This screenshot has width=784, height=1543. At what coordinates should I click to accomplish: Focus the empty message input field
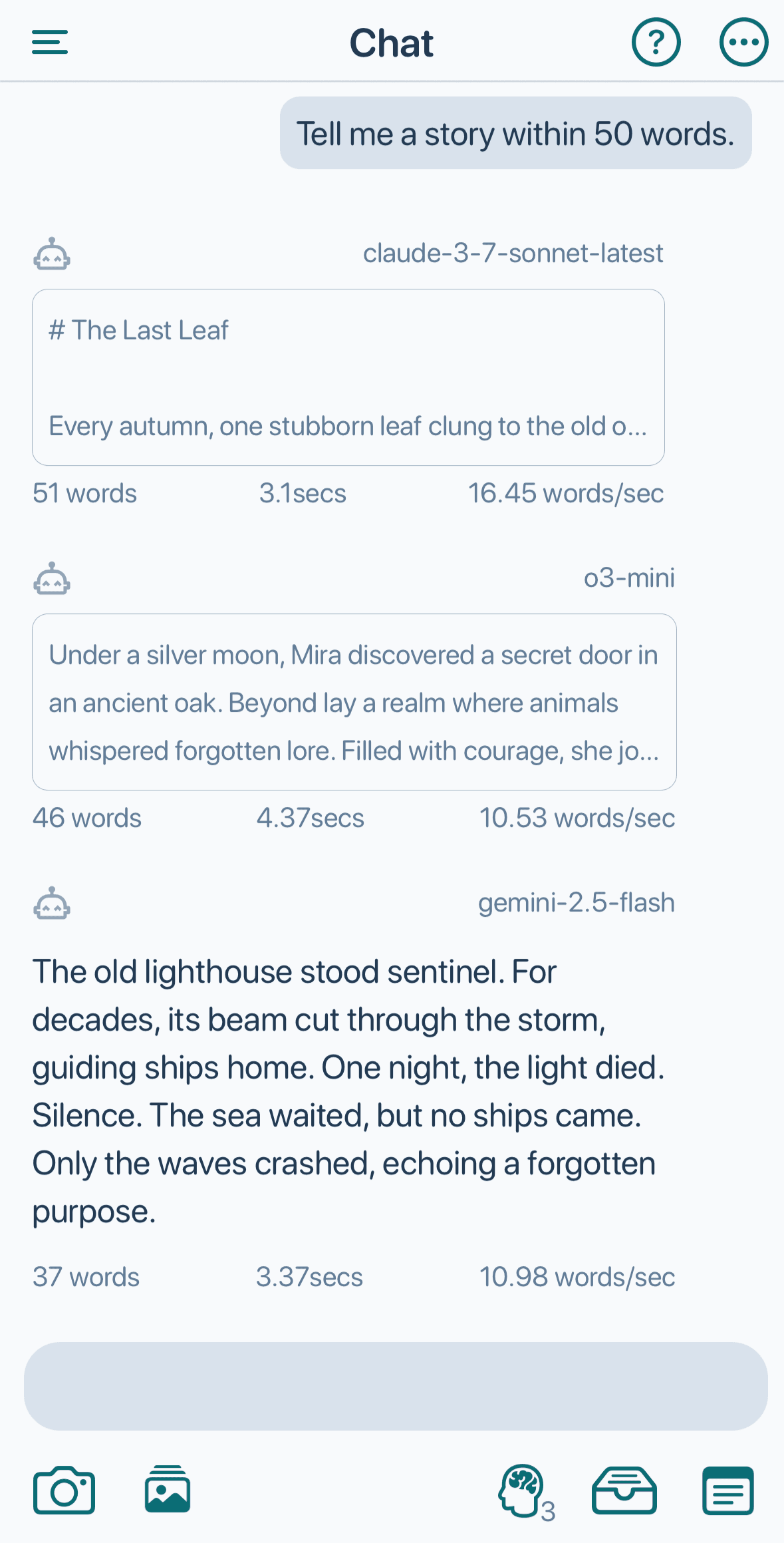[396, 1387]
